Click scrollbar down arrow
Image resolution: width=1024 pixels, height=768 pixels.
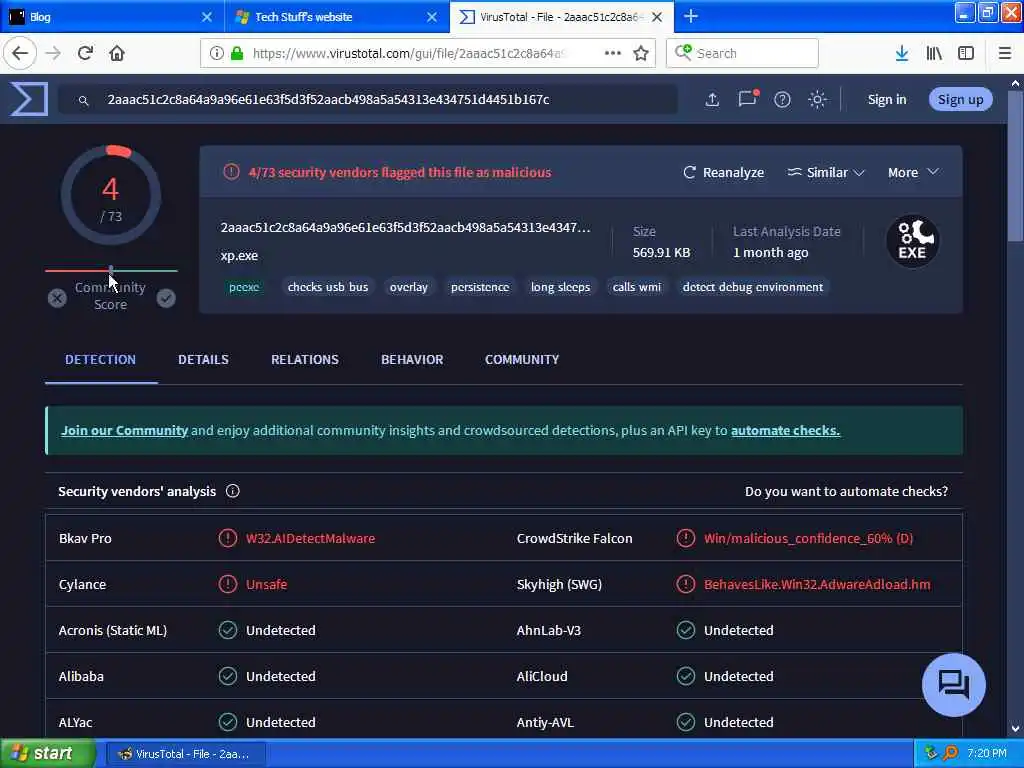tap(1015, 729)
